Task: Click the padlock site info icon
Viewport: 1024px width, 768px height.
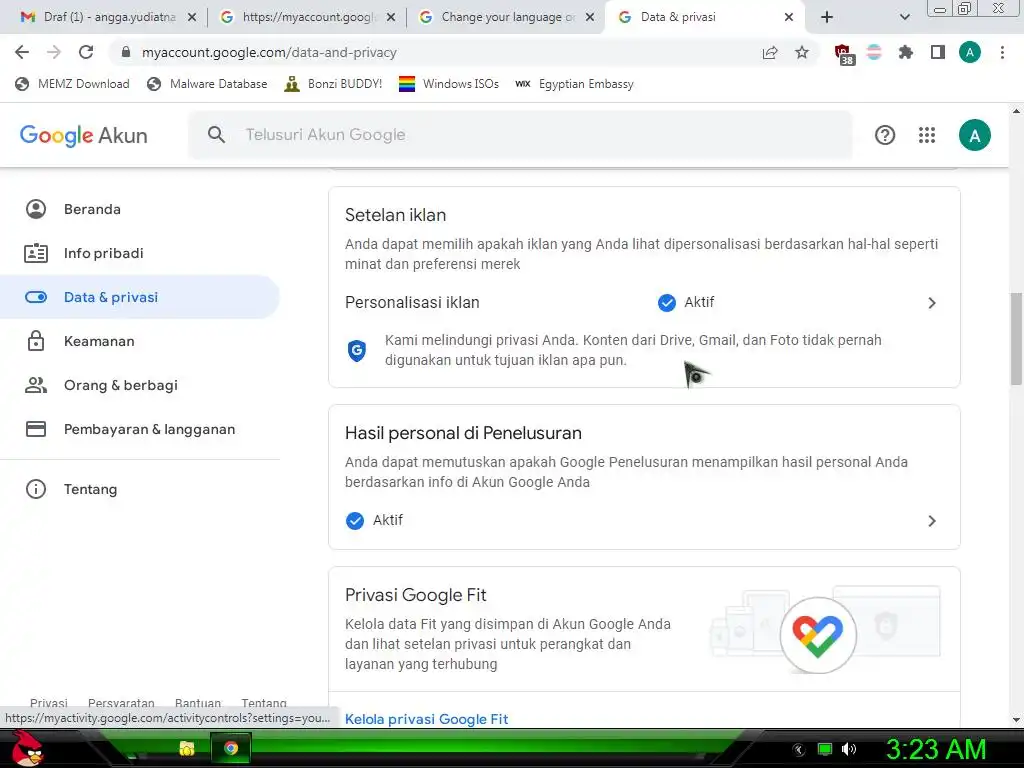Action: pos(126,52)
